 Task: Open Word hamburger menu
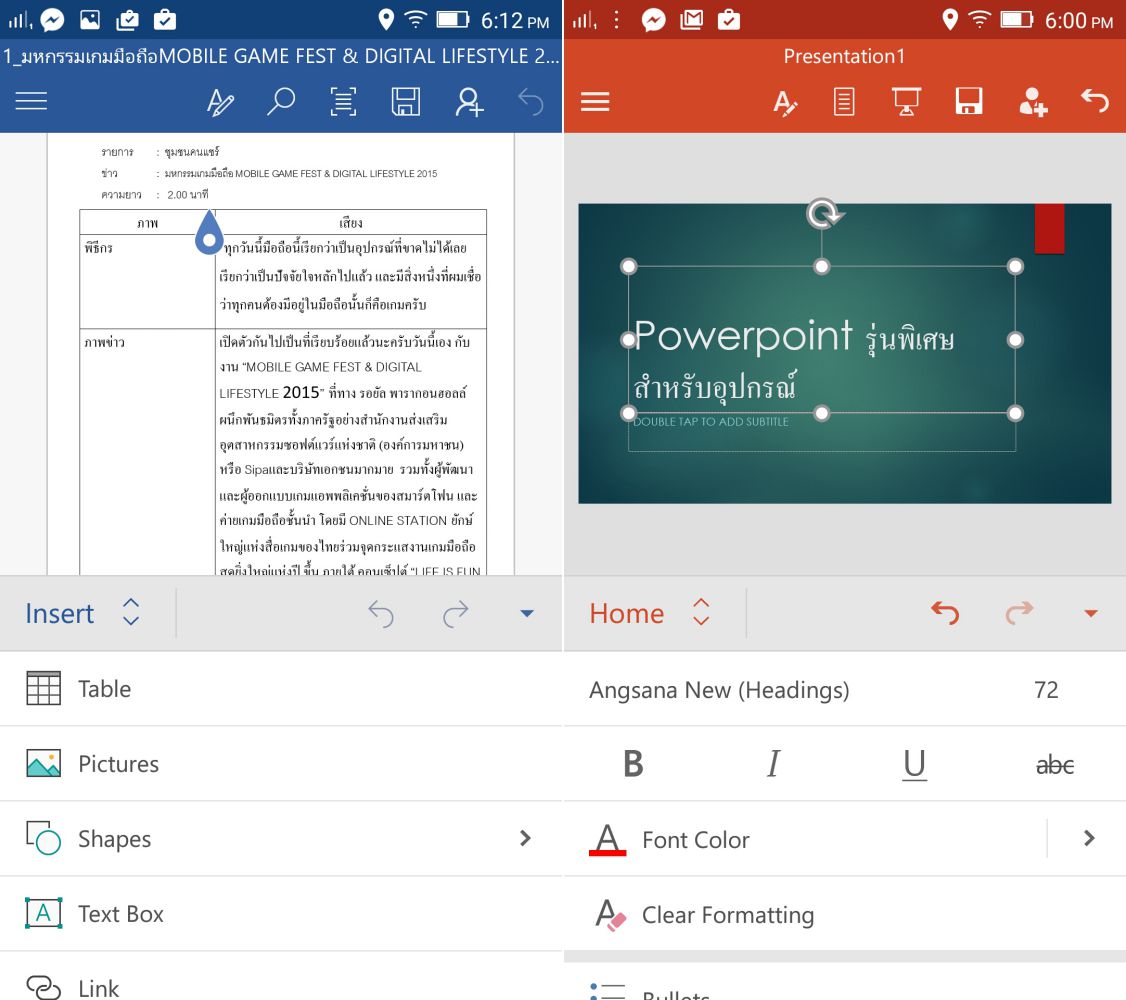click(32, 101)
